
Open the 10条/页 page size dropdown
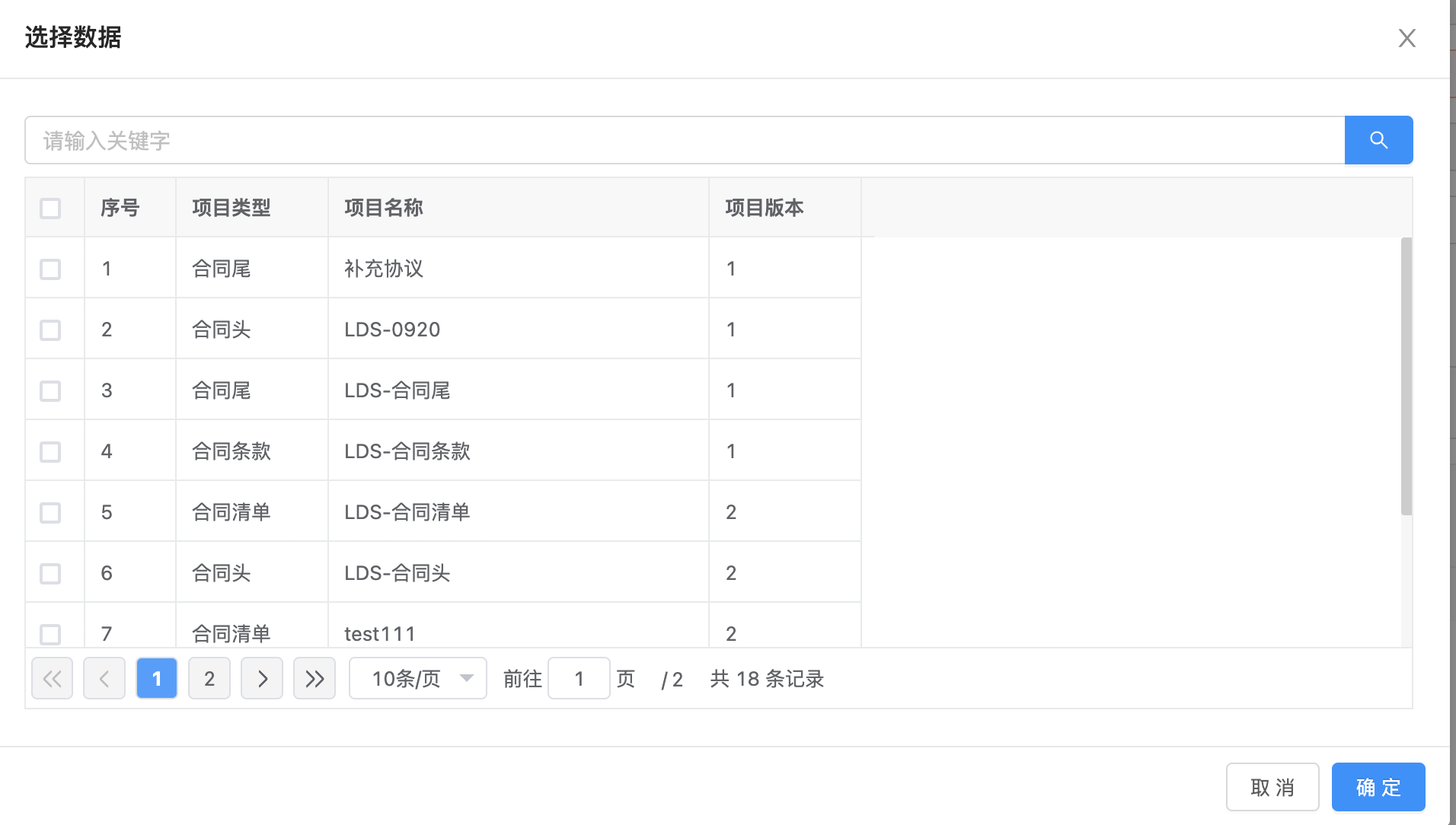[417, 678]
